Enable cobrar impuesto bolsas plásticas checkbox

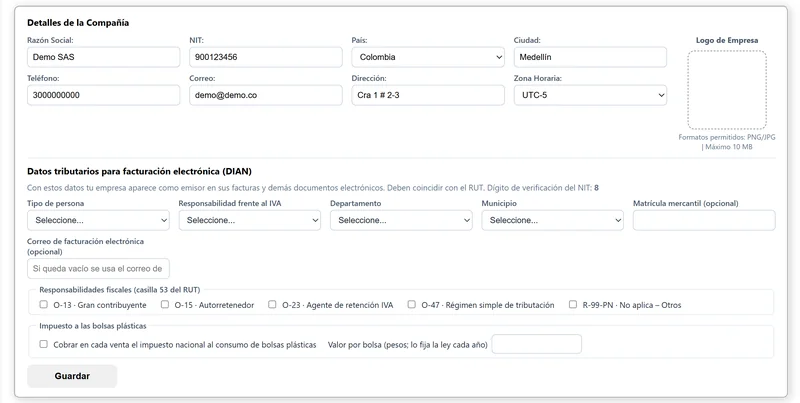tap(44, 344)
